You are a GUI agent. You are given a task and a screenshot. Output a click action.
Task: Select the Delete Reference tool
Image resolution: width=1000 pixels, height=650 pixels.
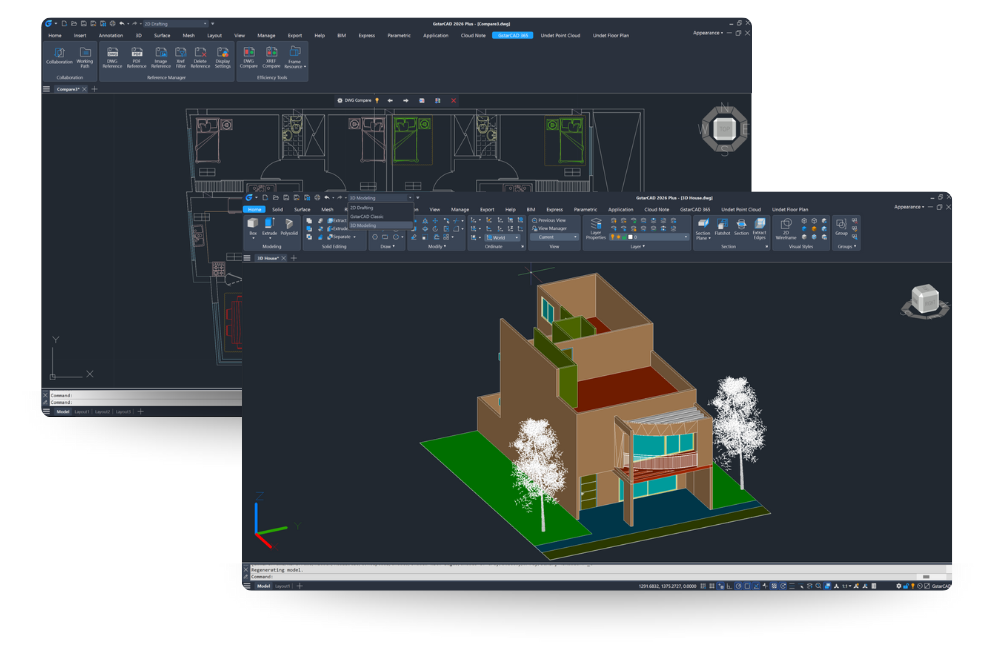[200, 54]
